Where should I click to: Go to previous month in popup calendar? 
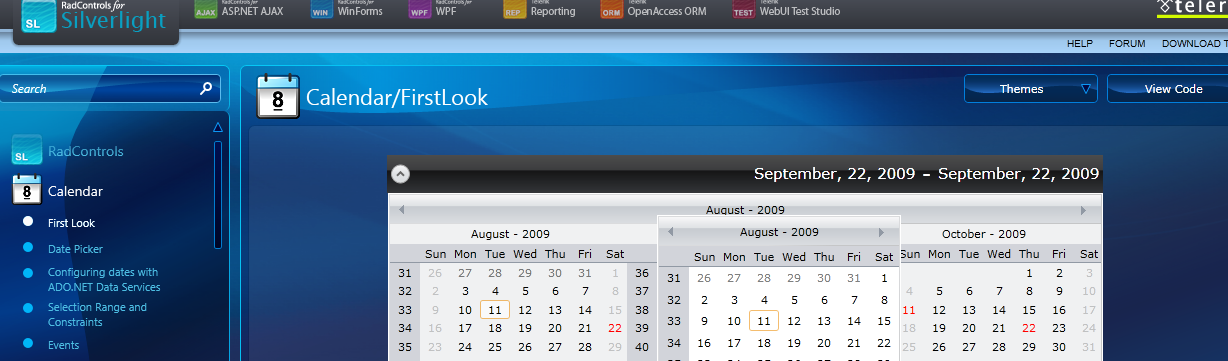pyautogui.click(x=672, y=232)
